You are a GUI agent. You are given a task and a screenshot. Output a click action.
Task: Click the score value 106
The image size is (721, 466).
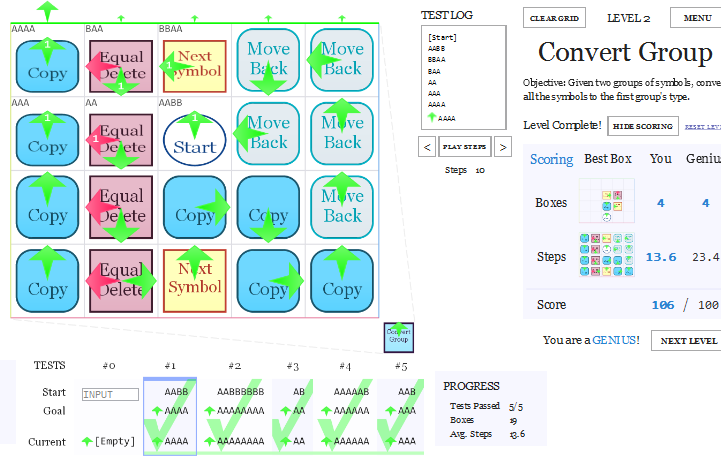click(x=663, y=305)
